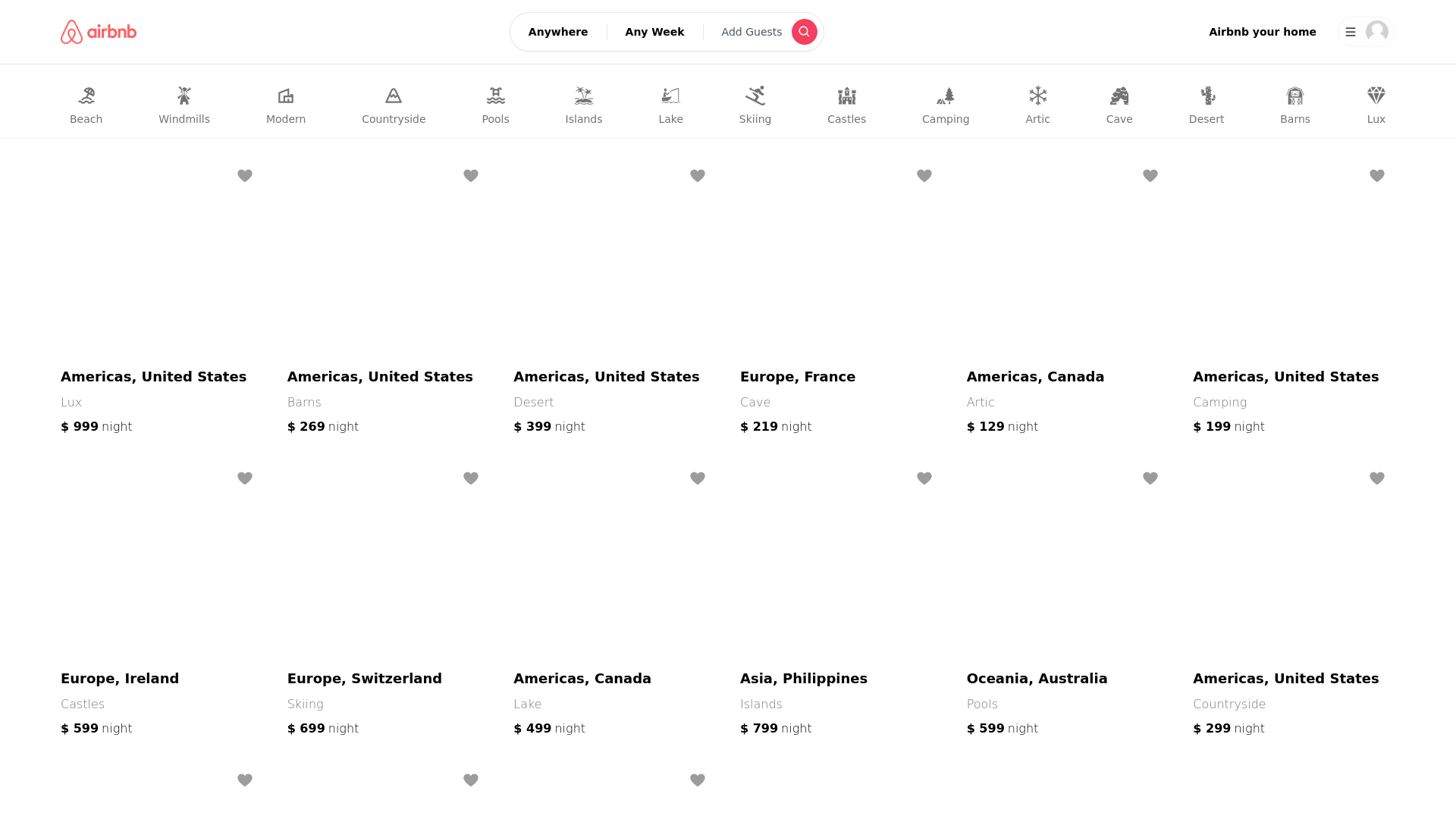Click the $ 129 night price
The image size is (1456, 819).
pyautogui.click(x=1003, y=427)
